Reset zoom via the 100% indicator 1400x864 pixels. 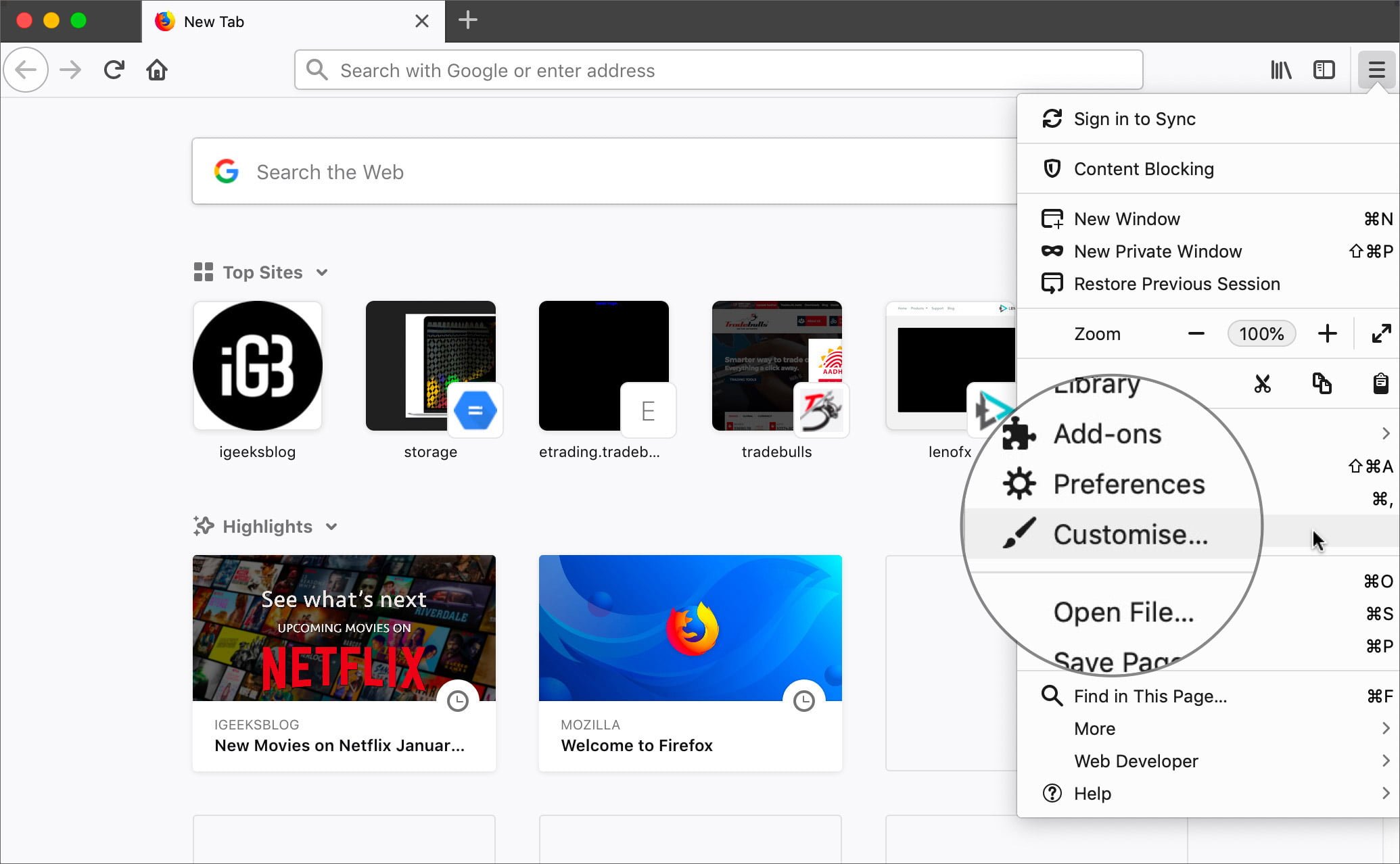(1261, 333)
